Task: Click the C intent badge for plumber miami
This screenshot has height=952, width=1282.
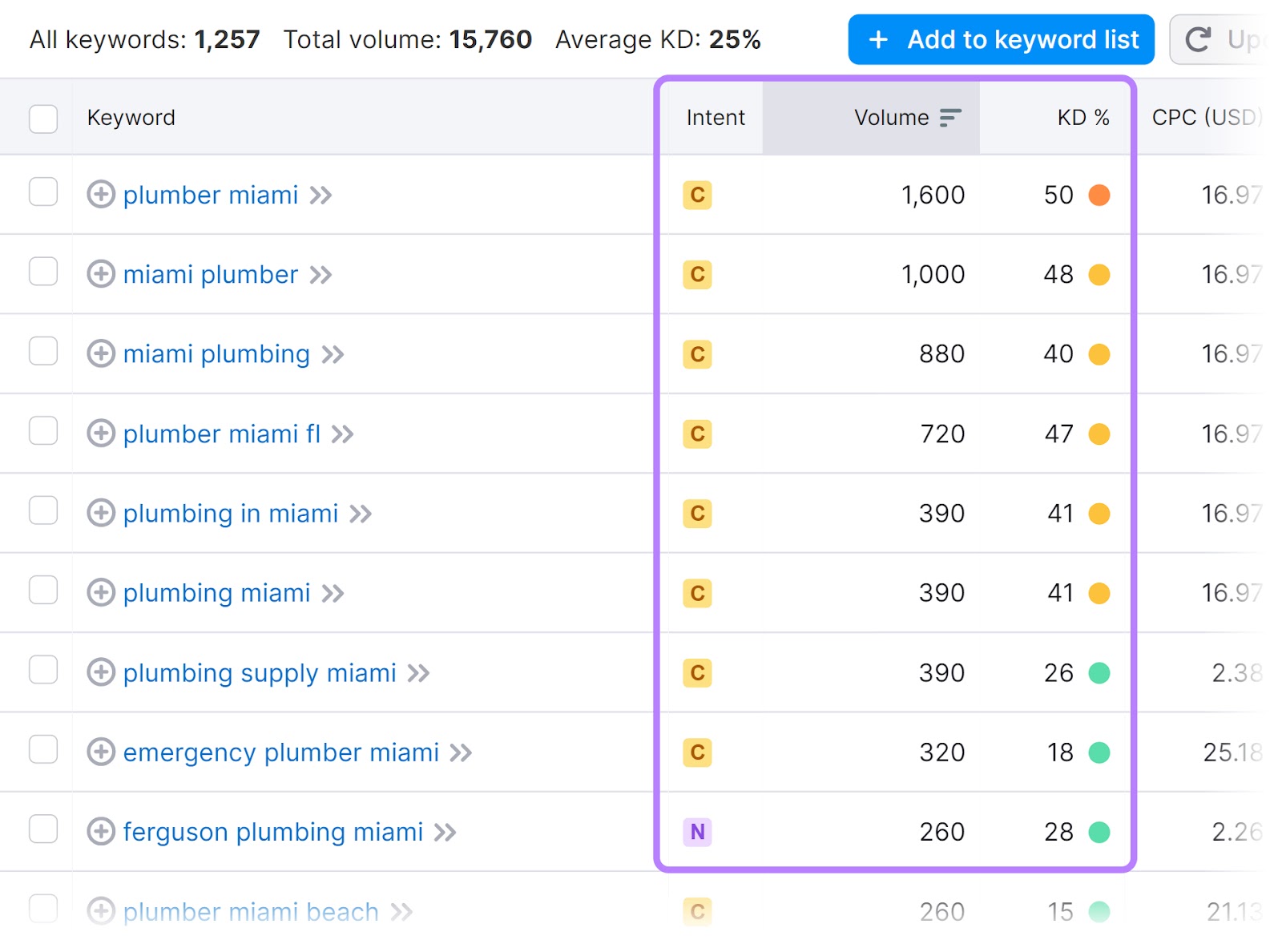Action: coord(697,195)
